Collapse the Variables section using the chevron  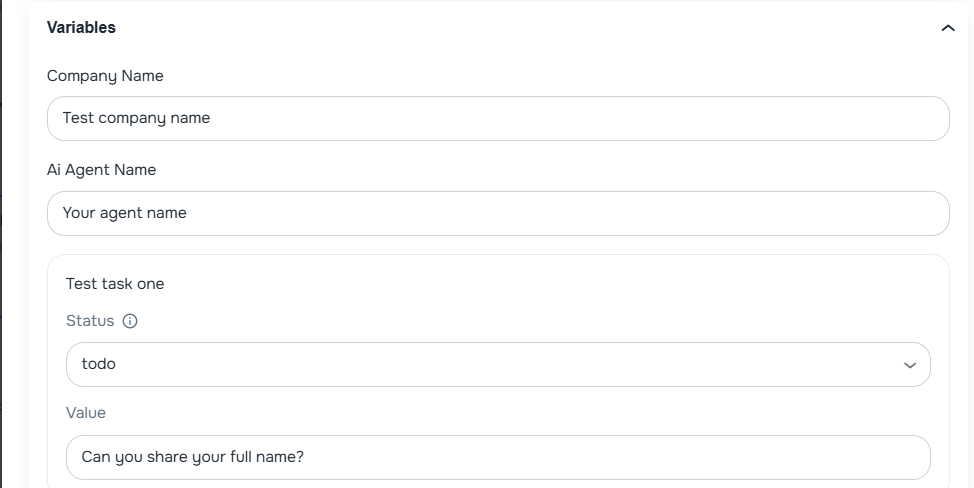948,28
